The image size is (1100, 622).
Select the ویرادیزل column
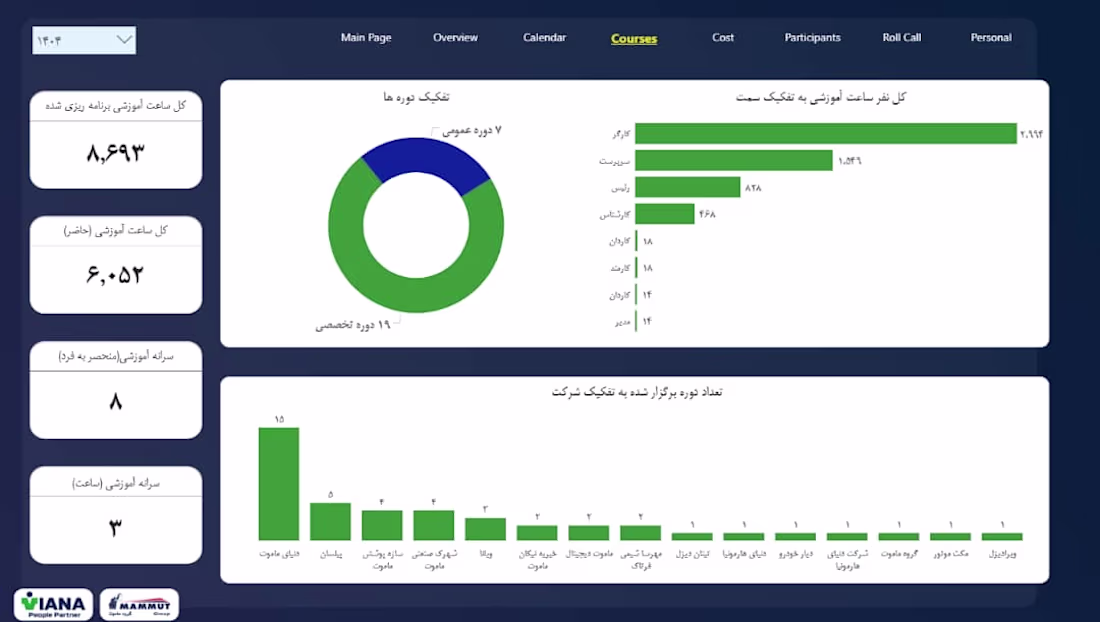pyautogui.click(x=1002, y=536)
